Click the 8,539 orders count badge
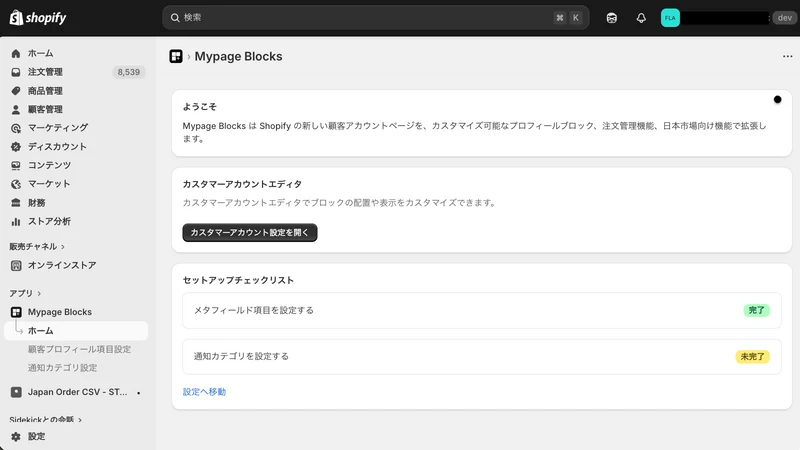The width and height of the screenshot is (800, 450). (x=129, y=72)
